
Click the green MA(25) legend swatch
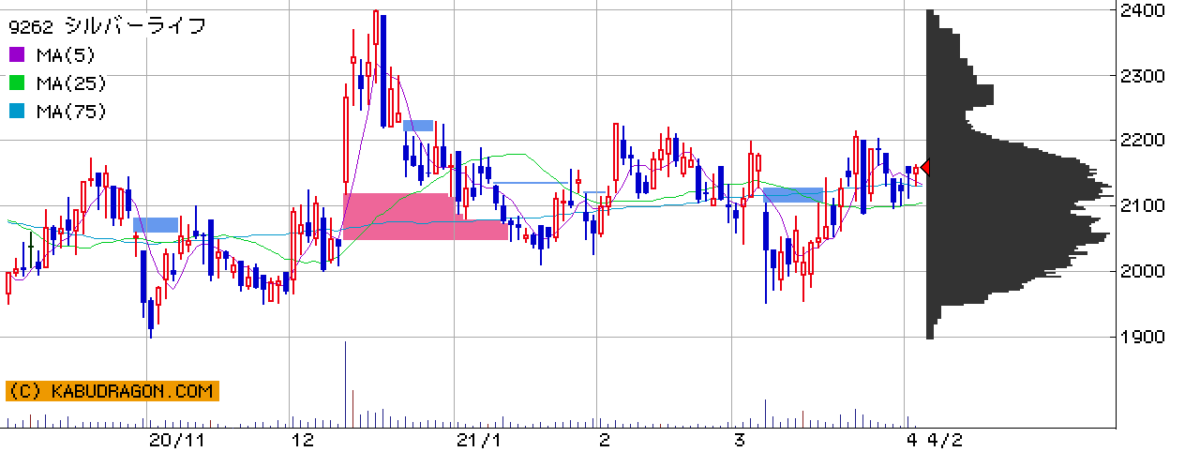(18, 83)
